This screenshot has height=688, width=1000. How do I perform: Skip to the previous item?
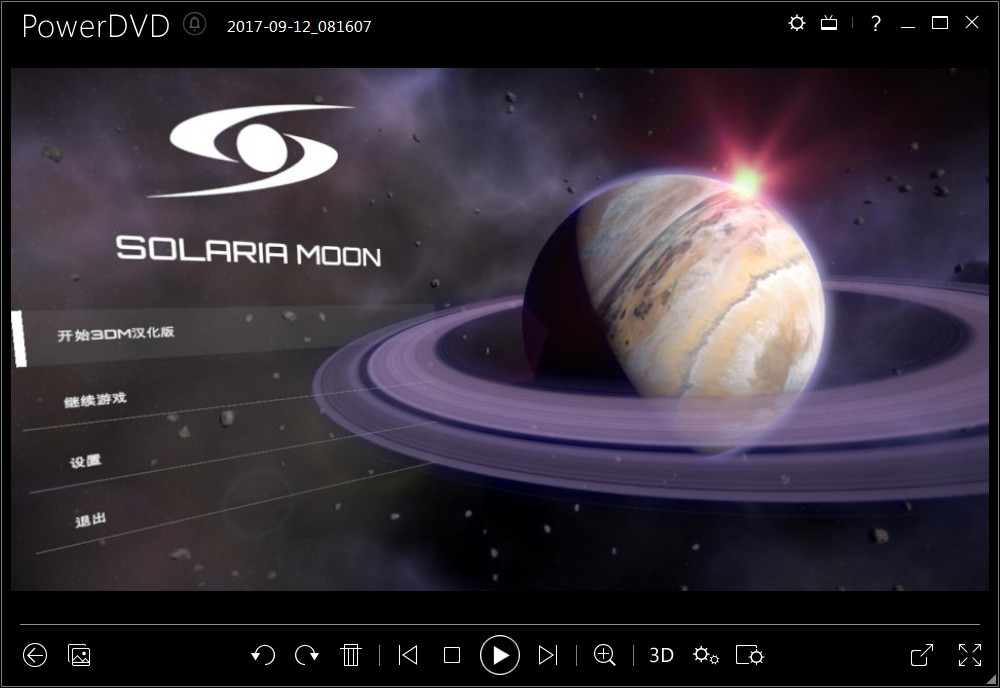point(408,655)
